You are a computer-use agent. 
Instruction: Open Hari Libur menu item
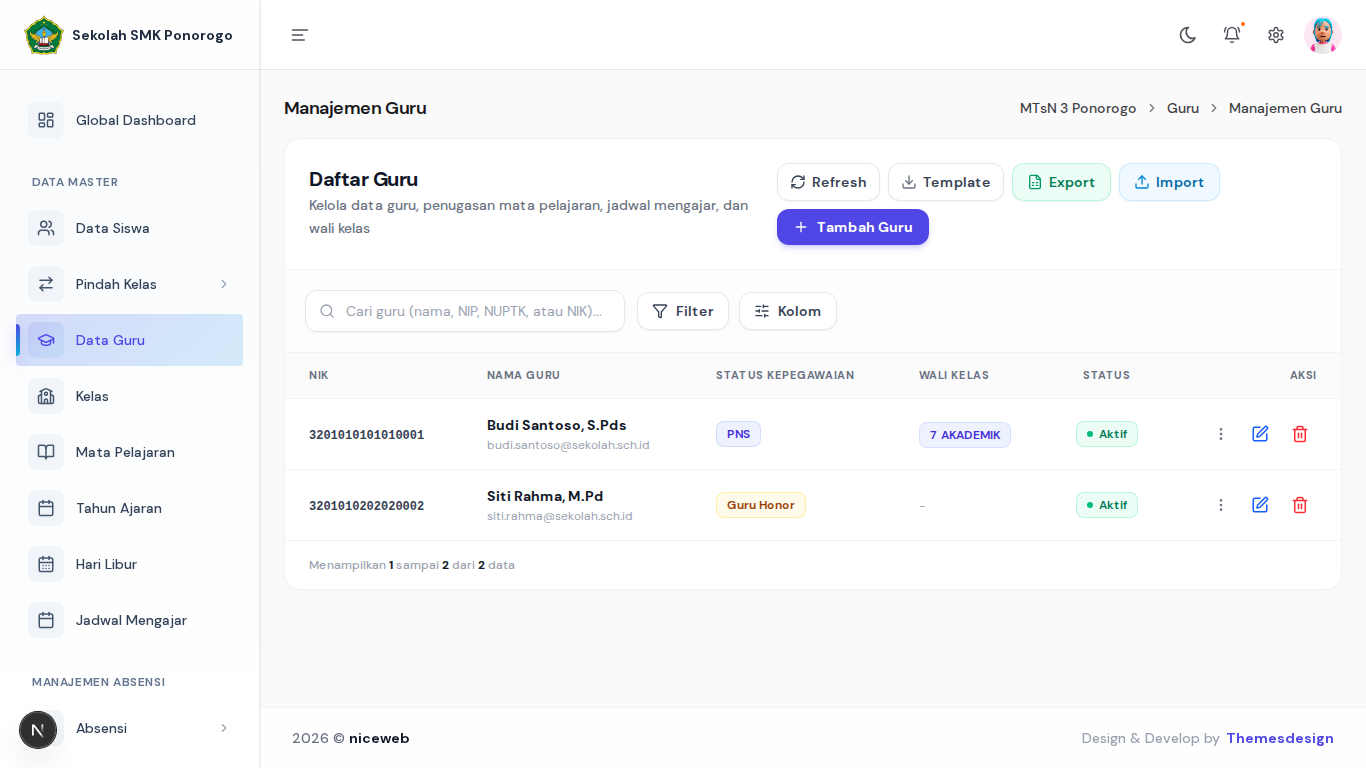pyautogui.click(x=129, y=564)
